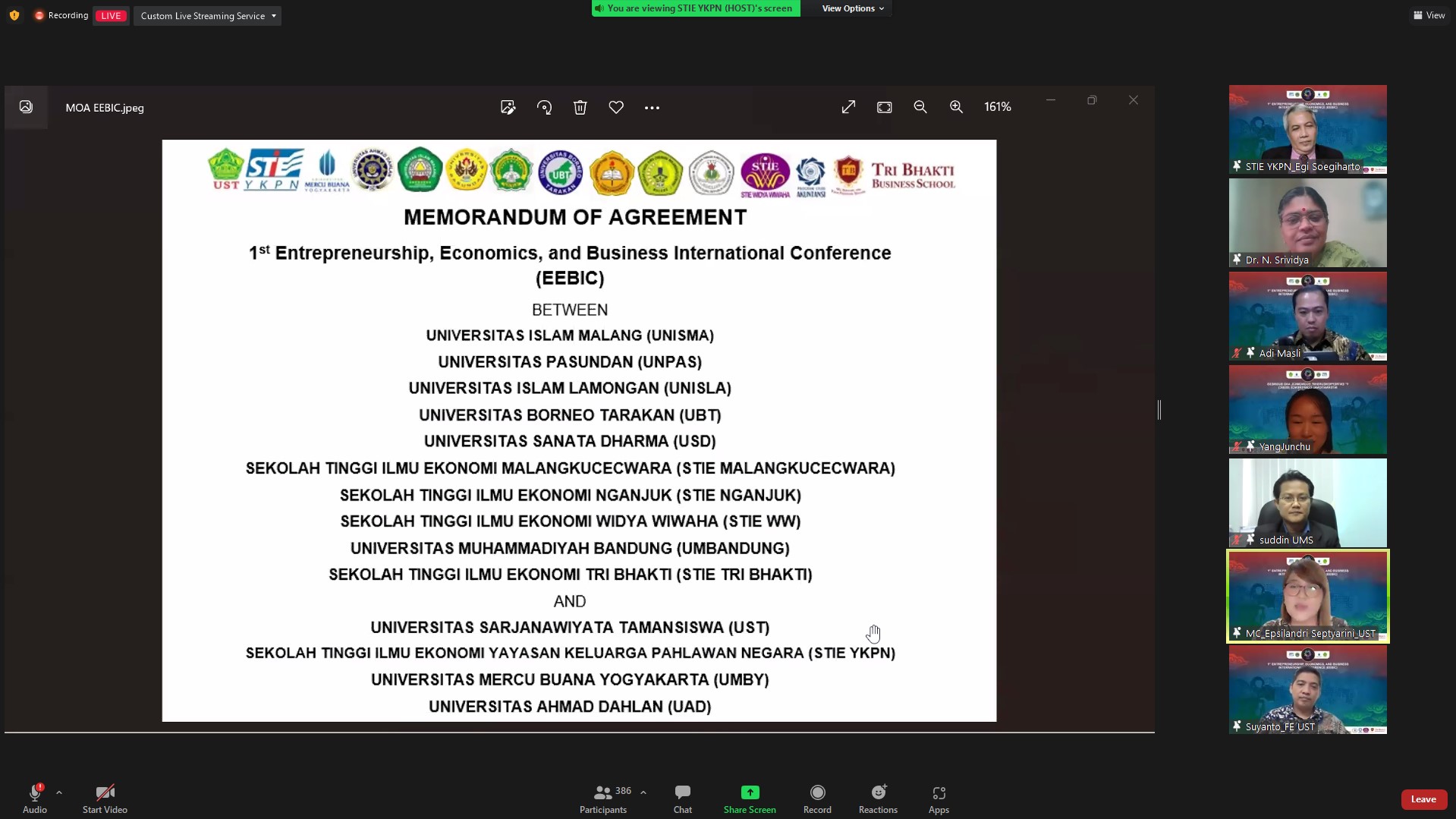Click the Delete trash icon in the Photos toolbar
Viewport: 1456px width, 819px height.
point(580,108)
